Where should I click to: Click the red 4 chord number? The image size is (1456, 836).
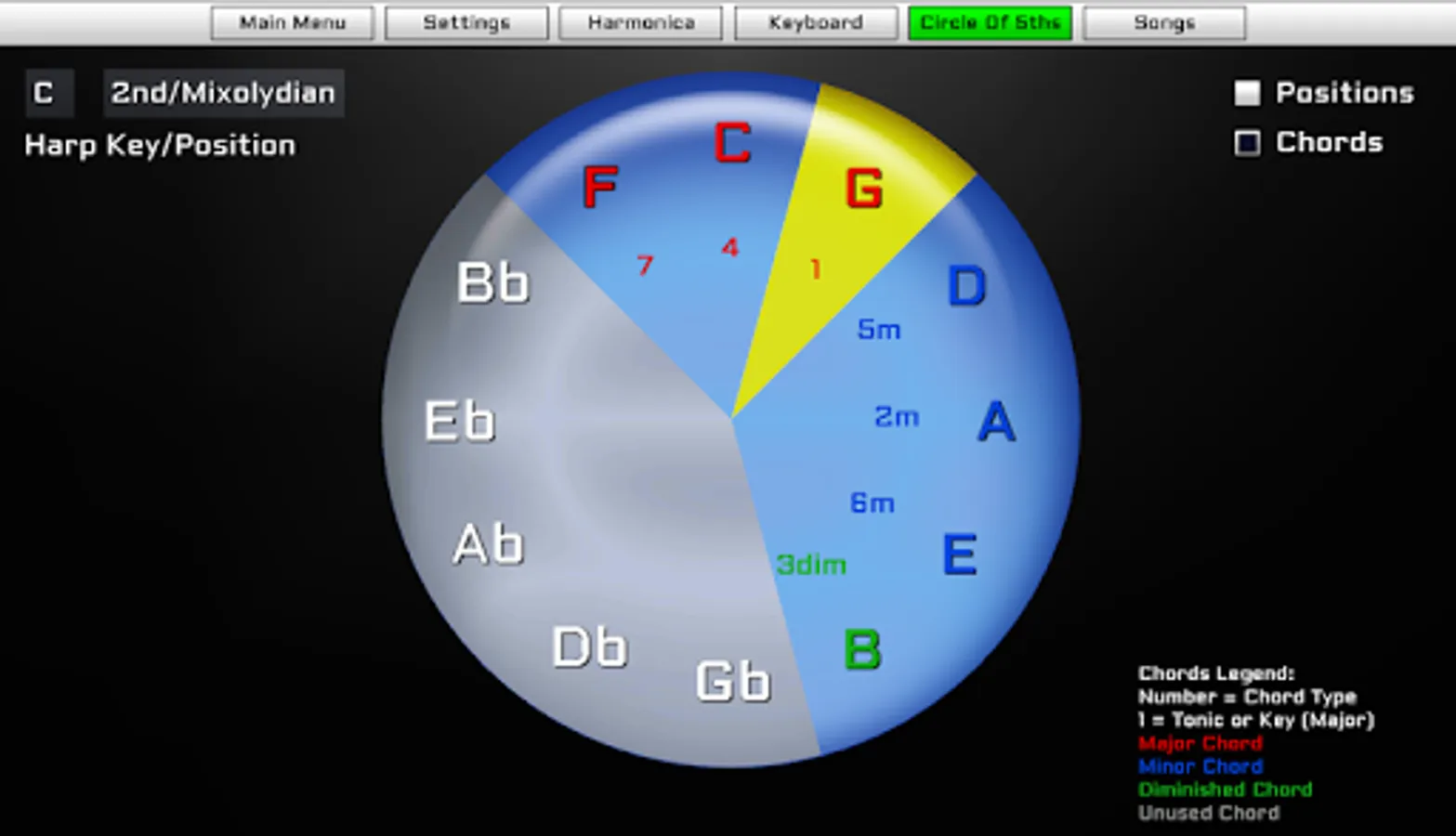point(730,248)
